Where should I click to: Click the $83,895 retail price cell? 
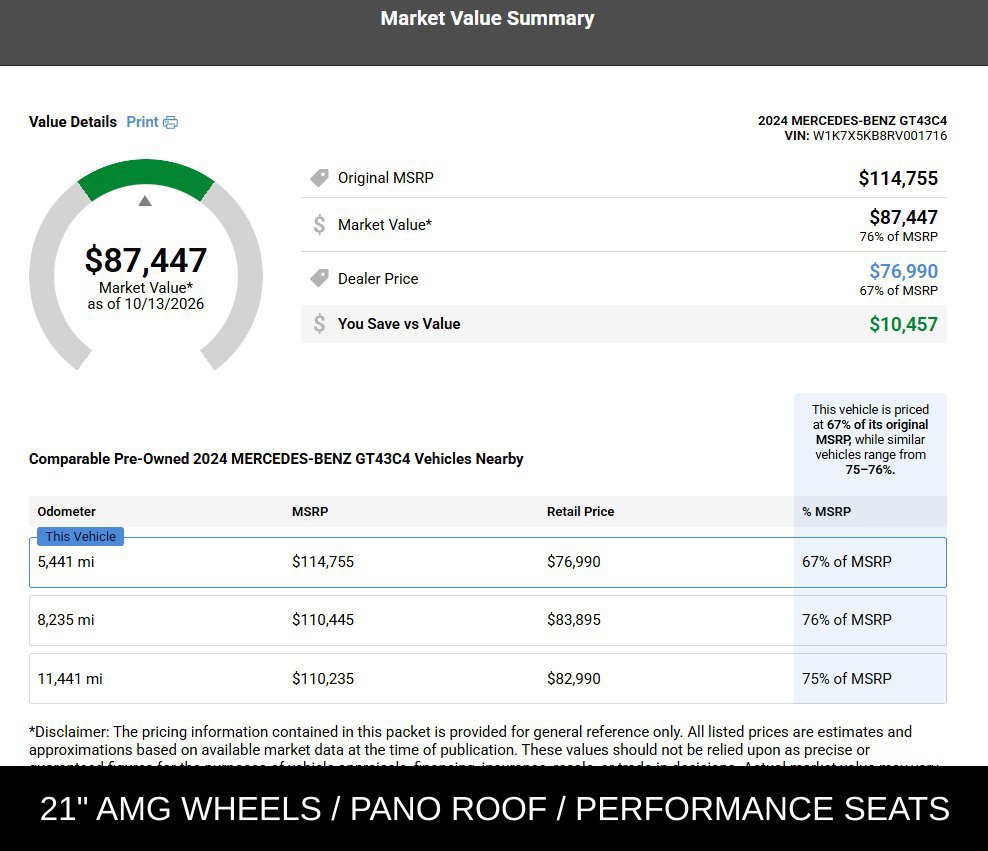[x=573, y=619]
